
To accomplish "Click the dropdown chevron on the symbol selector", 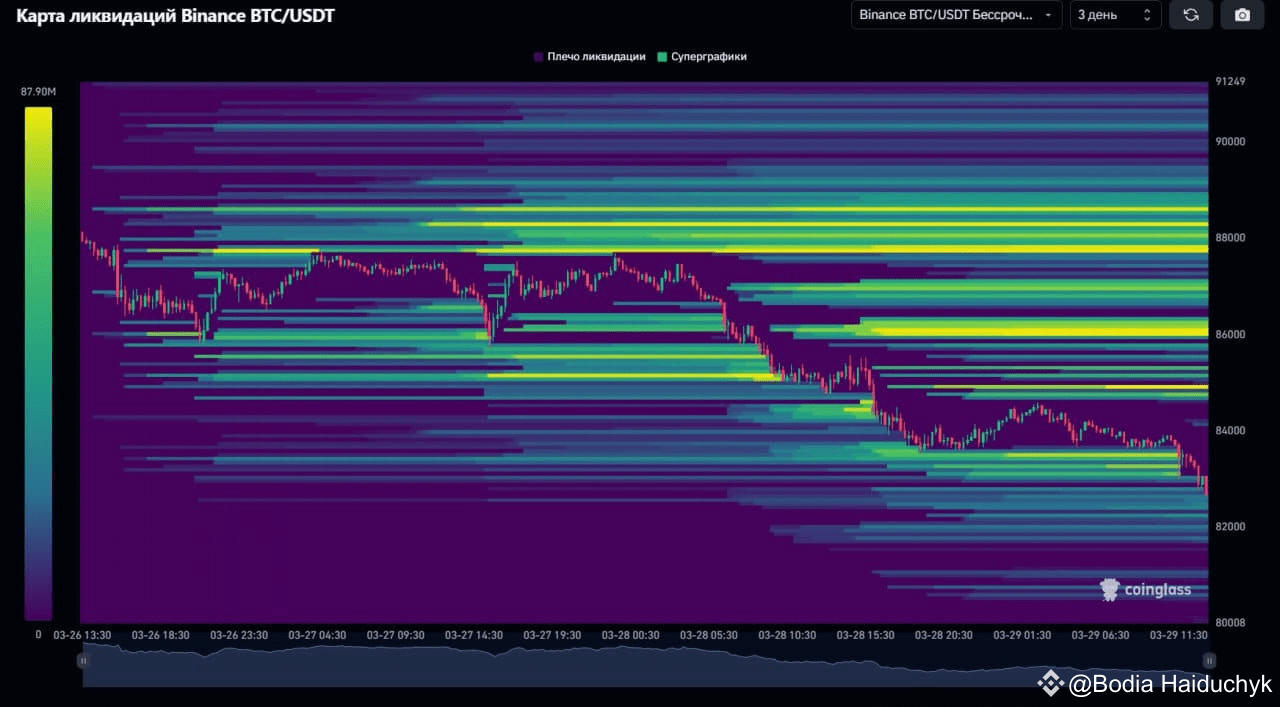I will pos(1050,15).
